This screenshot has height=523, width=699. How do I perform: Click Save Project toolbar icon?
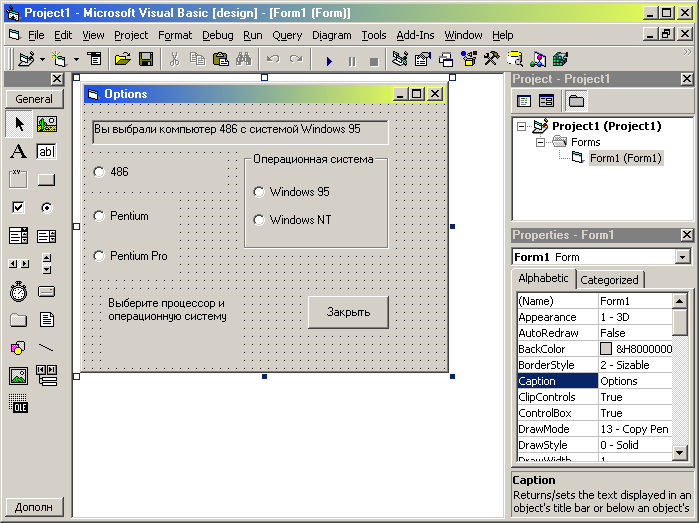pyautogui.click(x=146, y=59)
